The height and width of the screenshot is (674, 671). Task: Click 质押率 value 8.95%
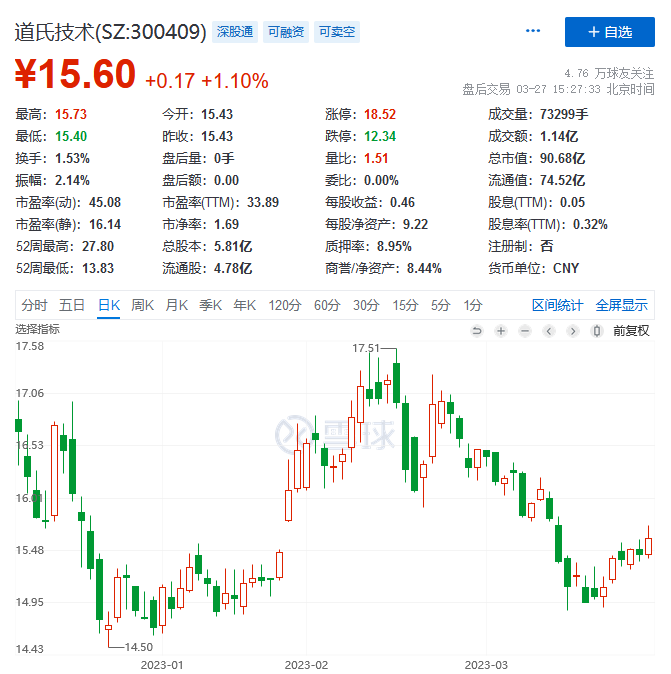point(394,246)
